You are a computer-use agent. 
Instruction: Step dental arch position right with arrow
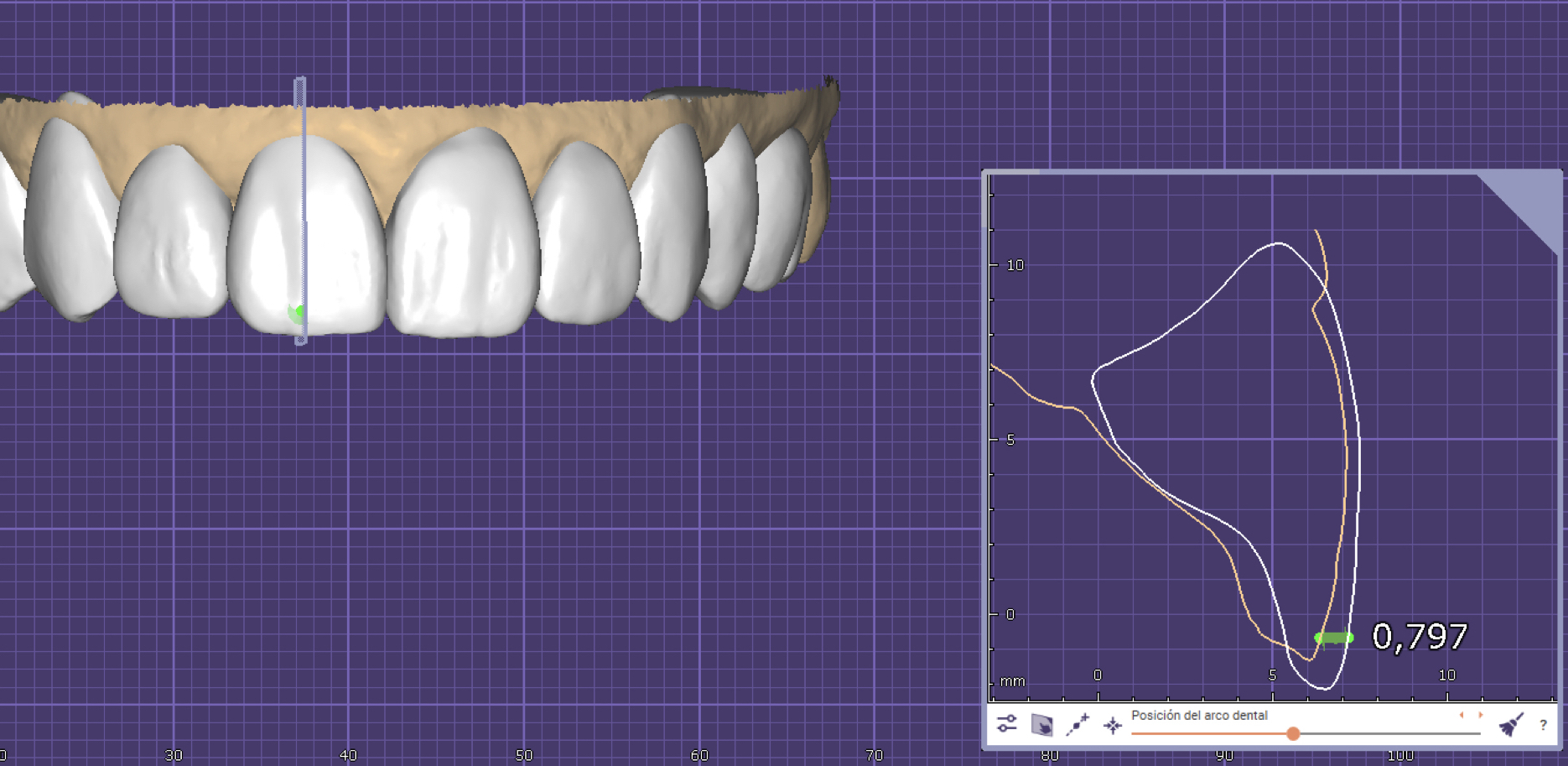pyautogui.click(x=1481, y=715)
